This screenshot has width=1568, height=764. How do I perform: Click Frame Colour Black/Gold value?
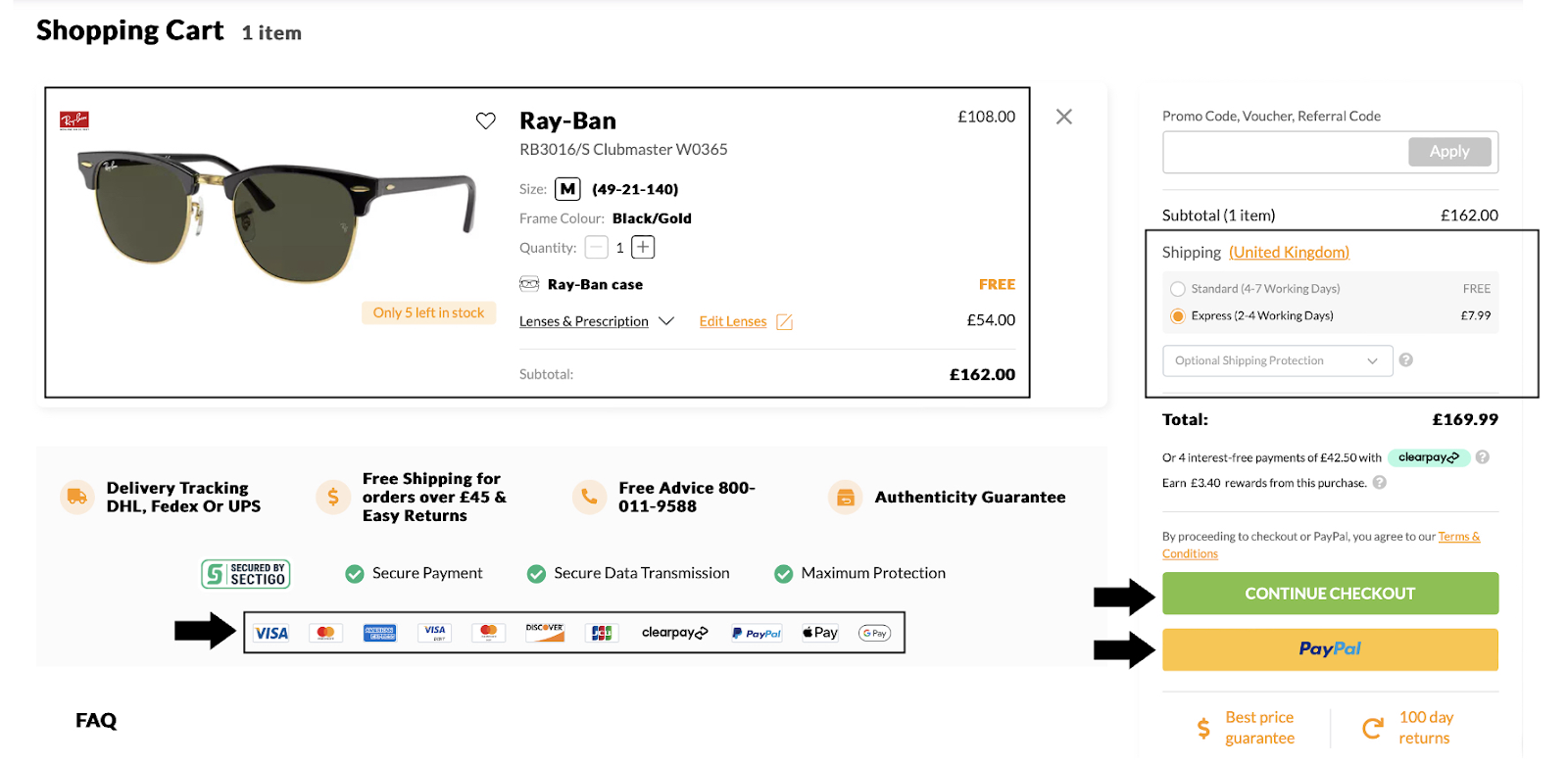click(x=652, y=218)
